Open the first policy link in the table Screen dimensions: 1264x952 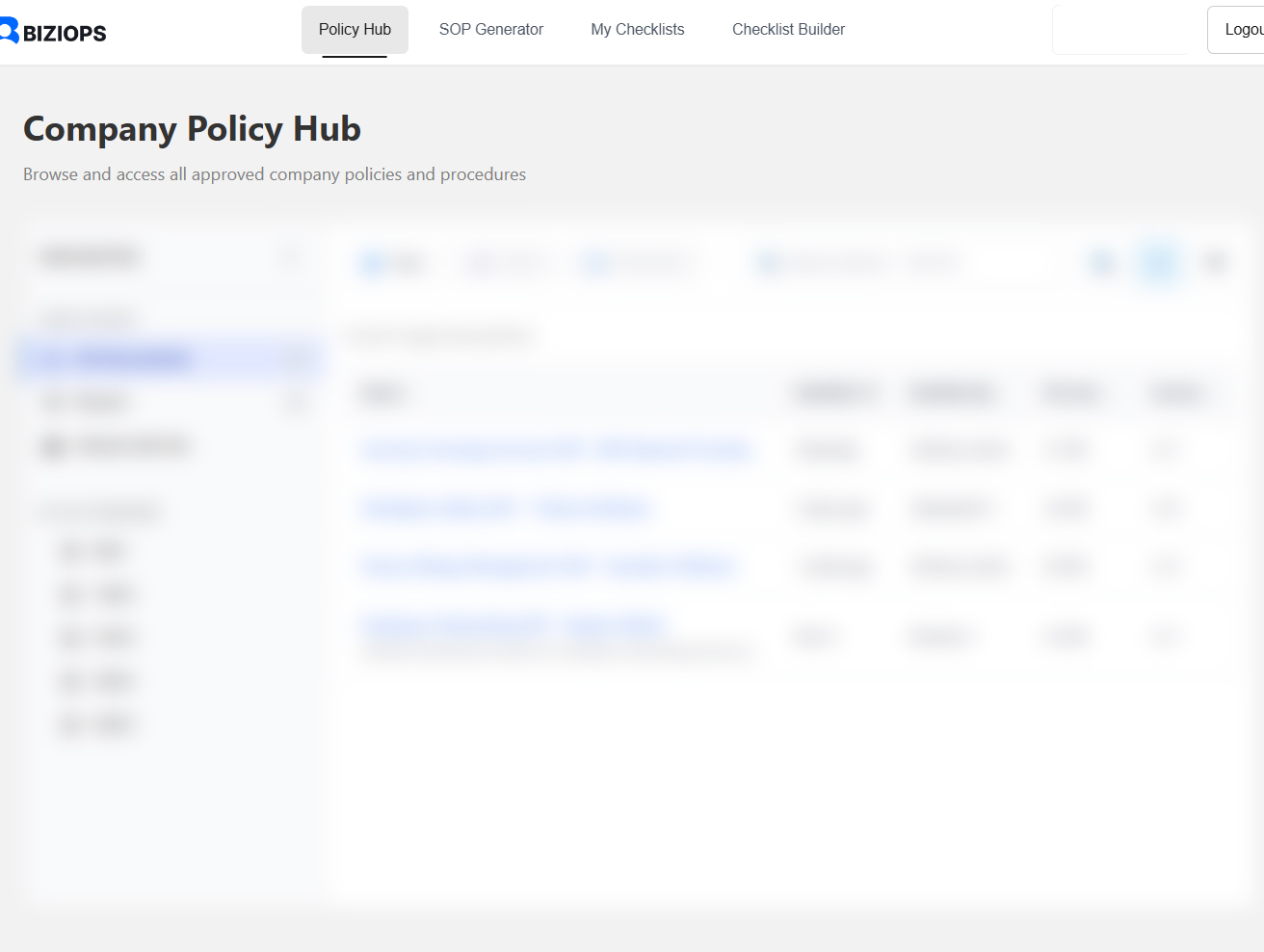pyautogui.click(x=557, y=450)
